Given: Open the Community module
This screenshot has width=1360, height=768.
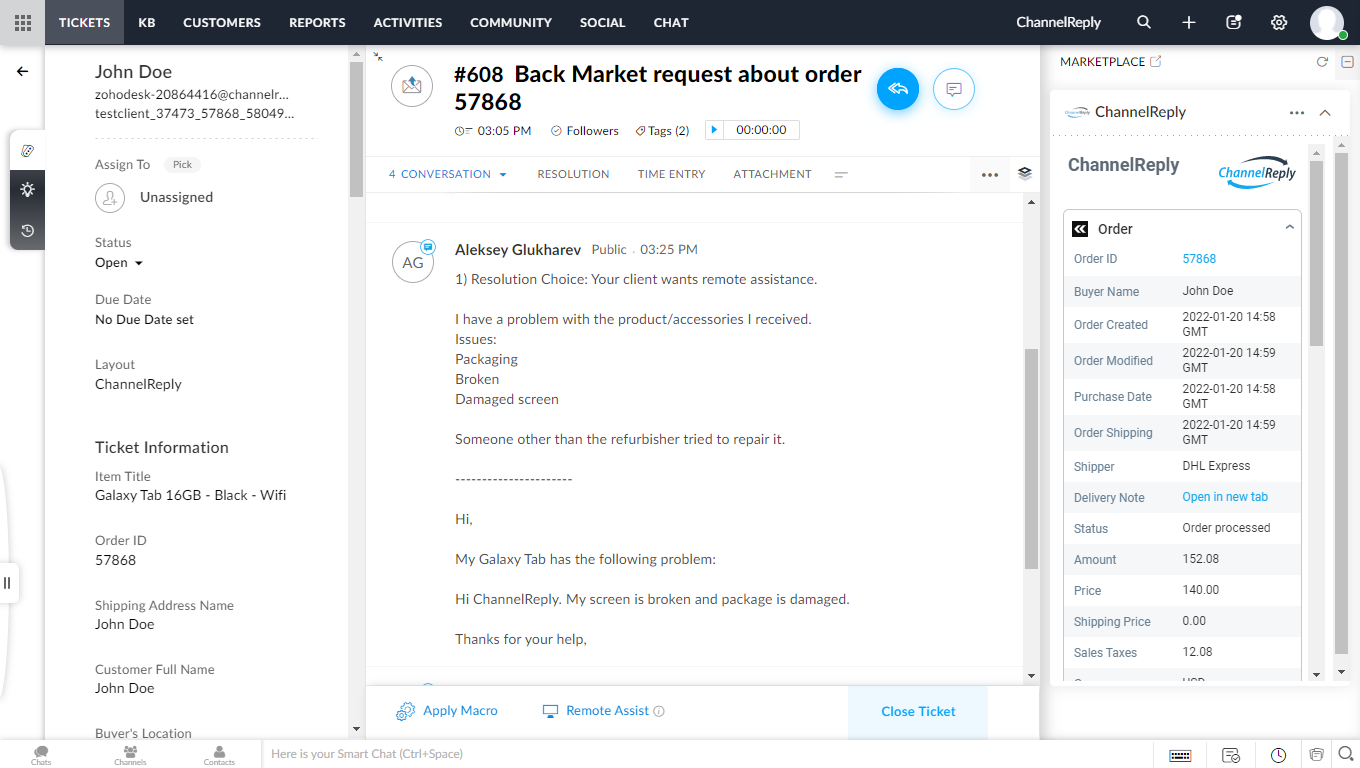Looking at the screenshot, I should point(511,22).
